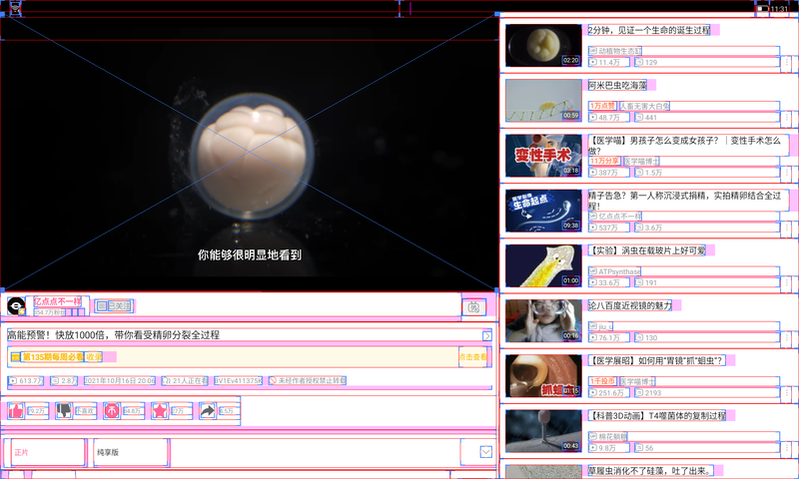Select the 正片 episode tab
This screenshot has height=479, width=799.
[43, 452]
